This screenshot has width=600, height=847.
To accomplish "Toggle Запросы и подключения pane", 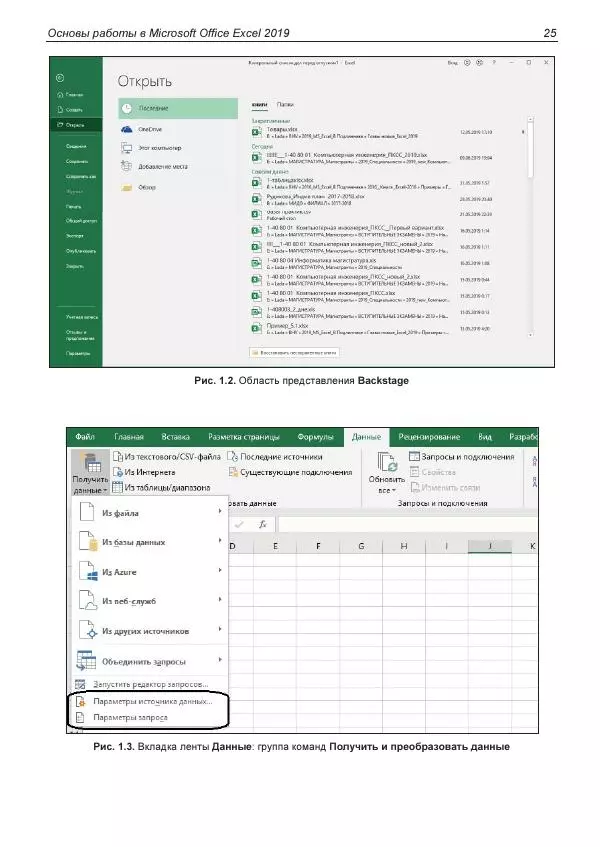I will (x=462, y=457).
